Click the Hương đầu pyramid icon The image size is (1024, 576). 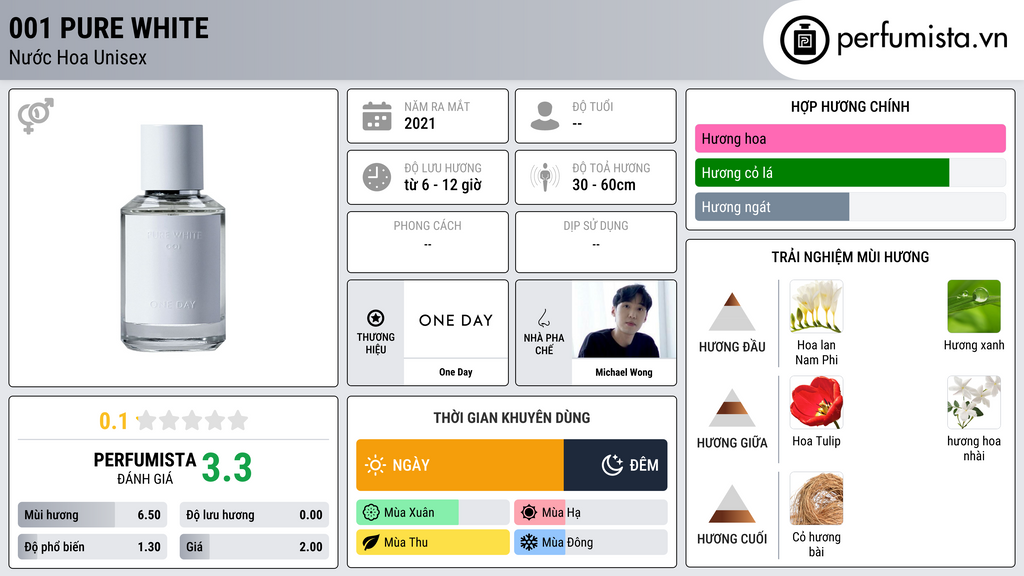click(x=732, y=312)
